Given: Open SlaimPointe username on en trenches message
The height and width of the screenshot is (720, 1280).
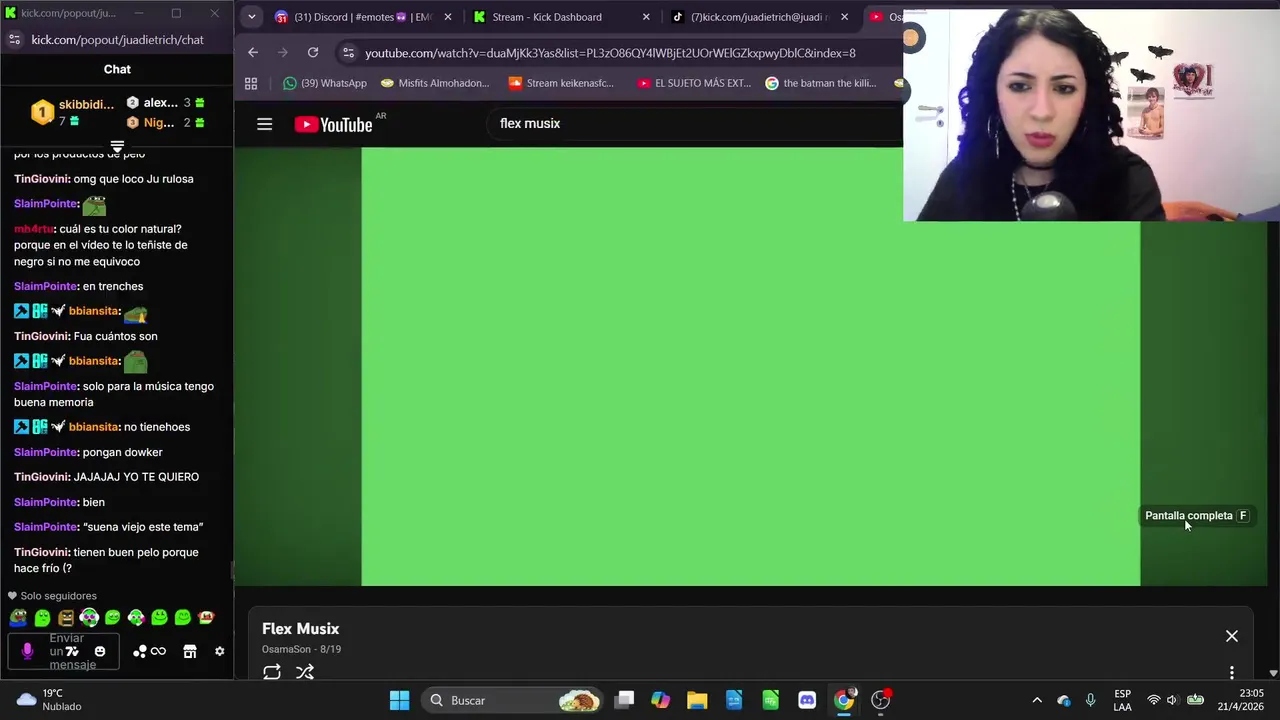Looking at the screenshot, I should click(46, 286).
